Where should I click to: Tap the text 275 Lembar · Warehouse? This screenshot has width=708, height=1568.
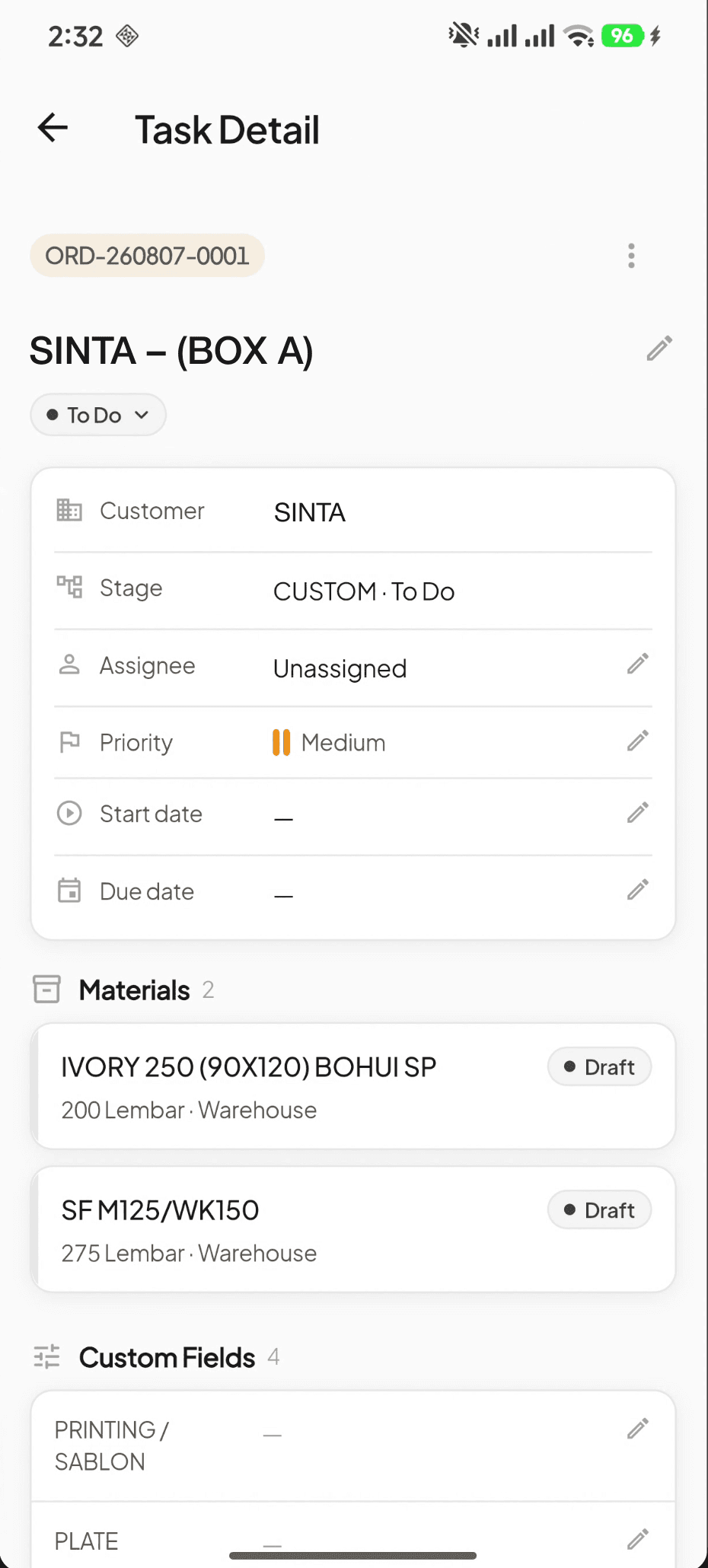point(189,1253)
